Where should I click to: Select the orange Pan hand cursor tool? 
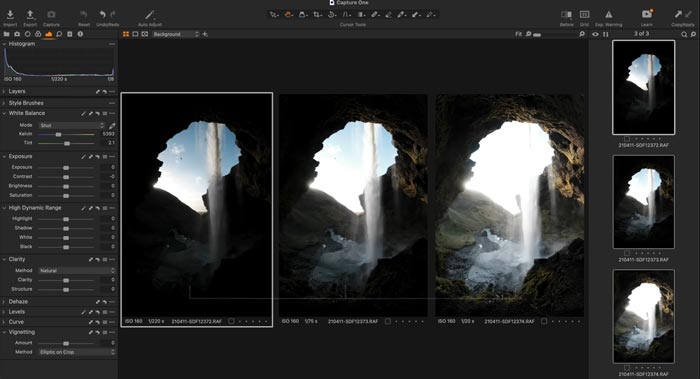(288, 15)
